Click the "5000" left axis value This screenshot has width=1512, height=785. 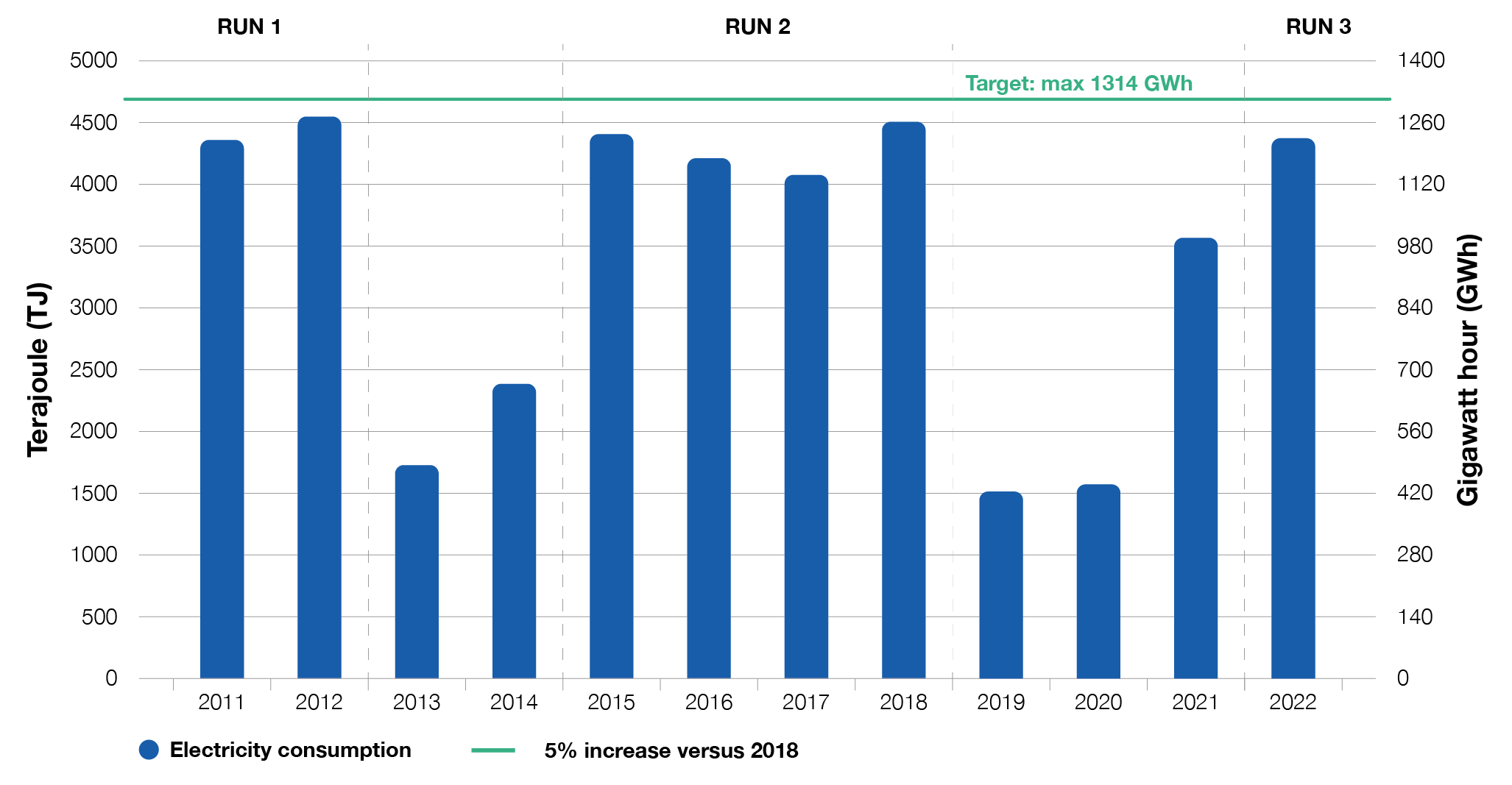(93, 60)
